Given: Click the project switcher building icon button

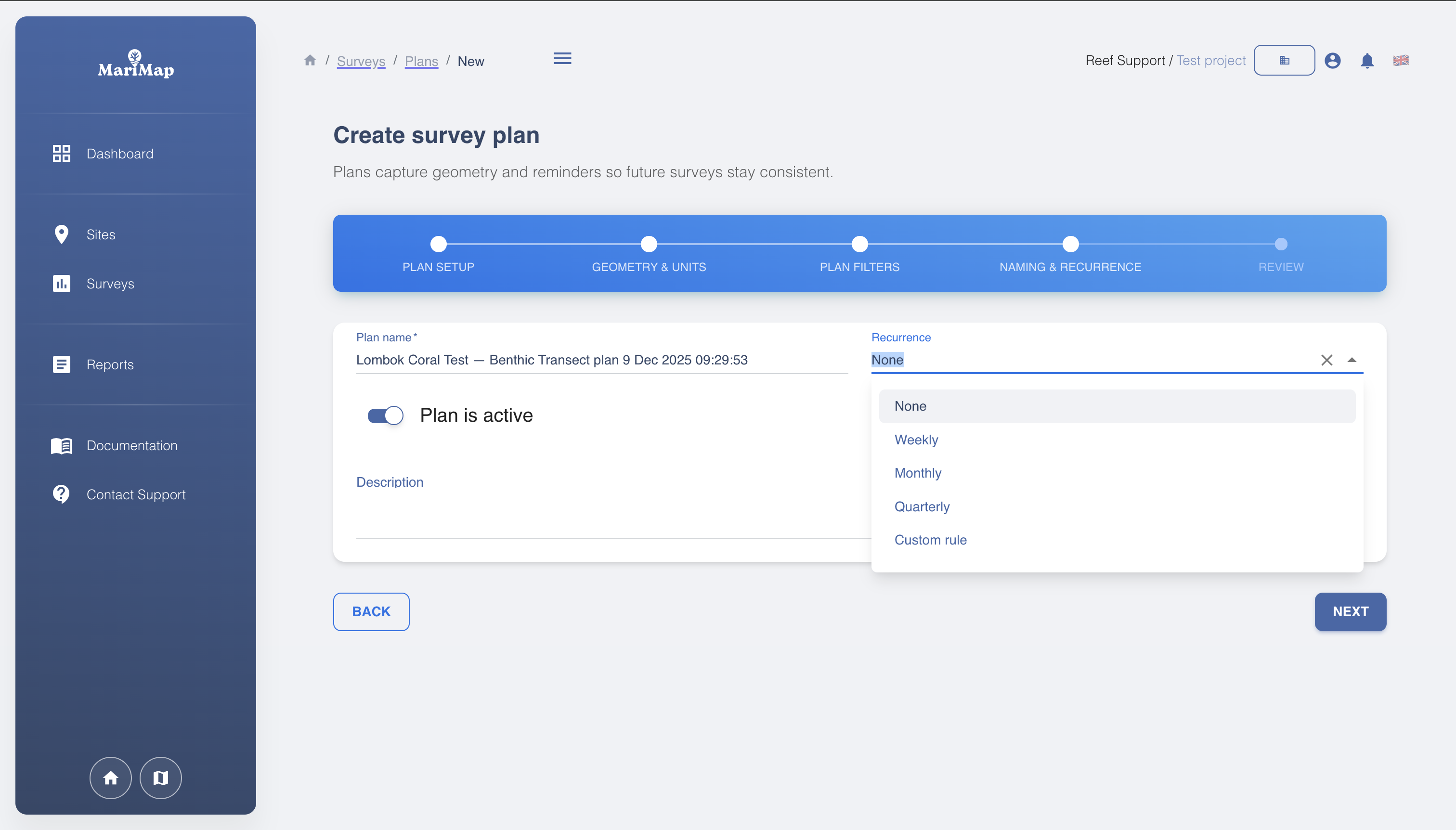Looking at the screenshot, I should tap(1284, 61).
